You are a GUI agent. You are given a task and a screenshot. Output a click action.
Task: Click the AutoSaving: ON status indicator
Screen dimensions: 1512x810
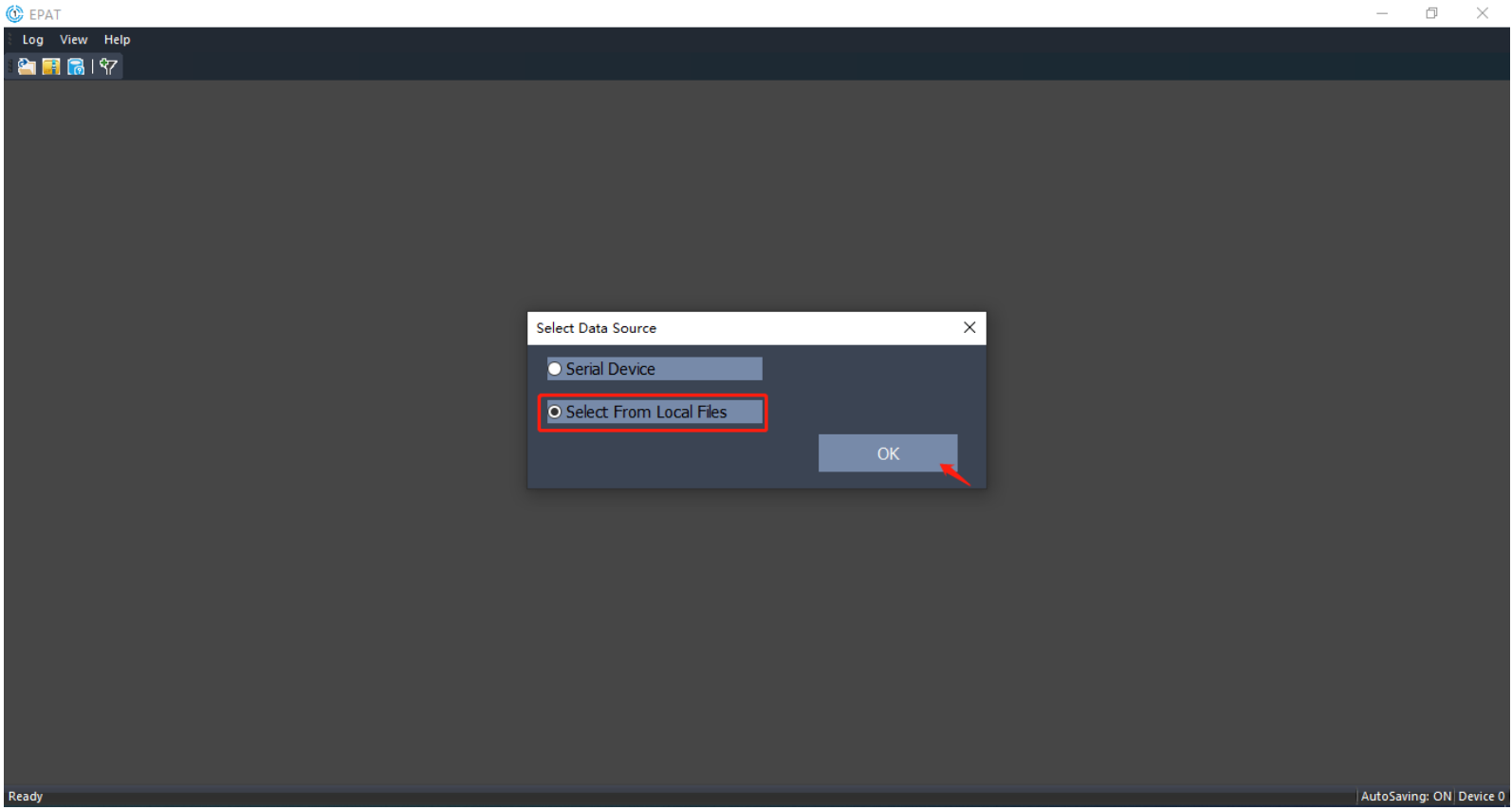1405,797
